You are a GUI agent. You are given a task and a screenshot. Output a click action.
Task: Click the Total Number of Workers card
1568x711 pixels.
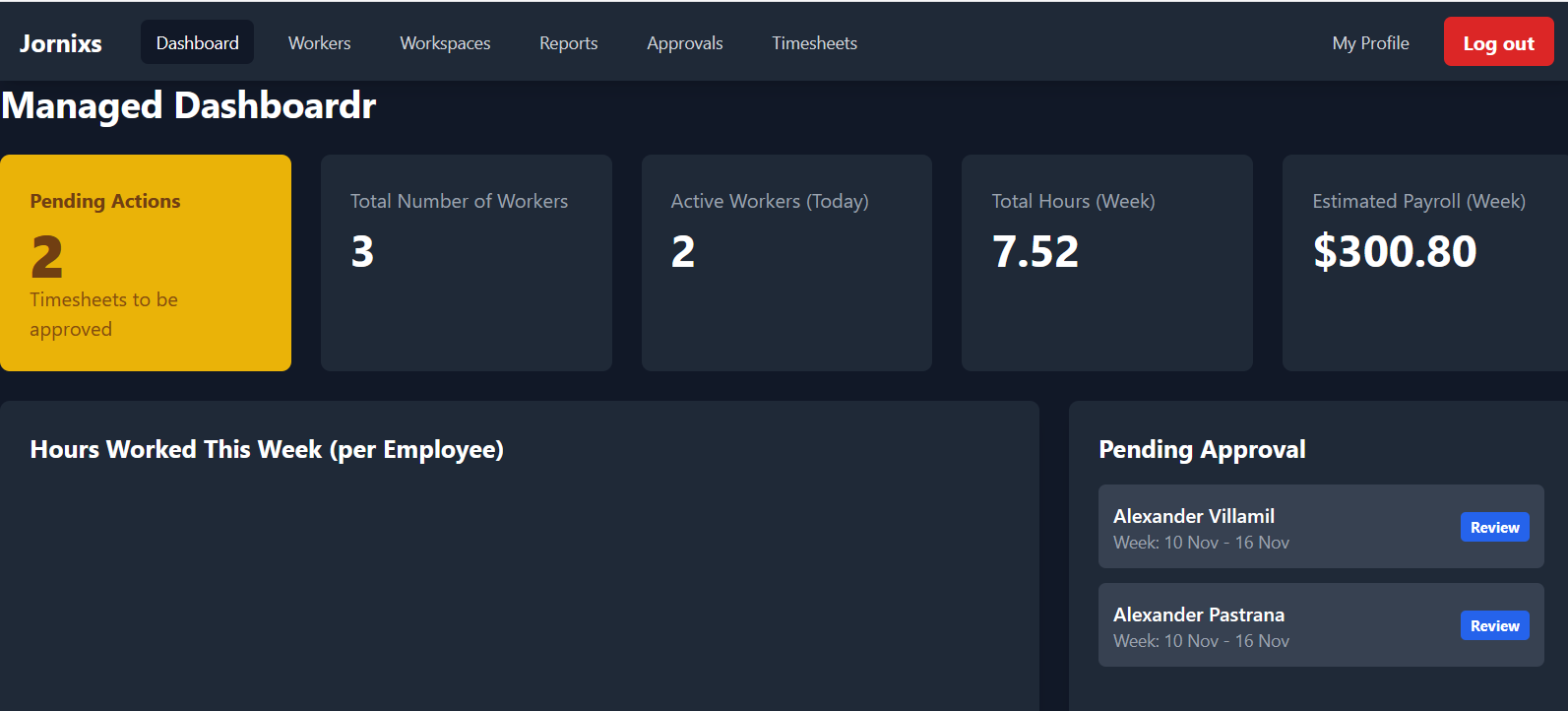point(467,263)
